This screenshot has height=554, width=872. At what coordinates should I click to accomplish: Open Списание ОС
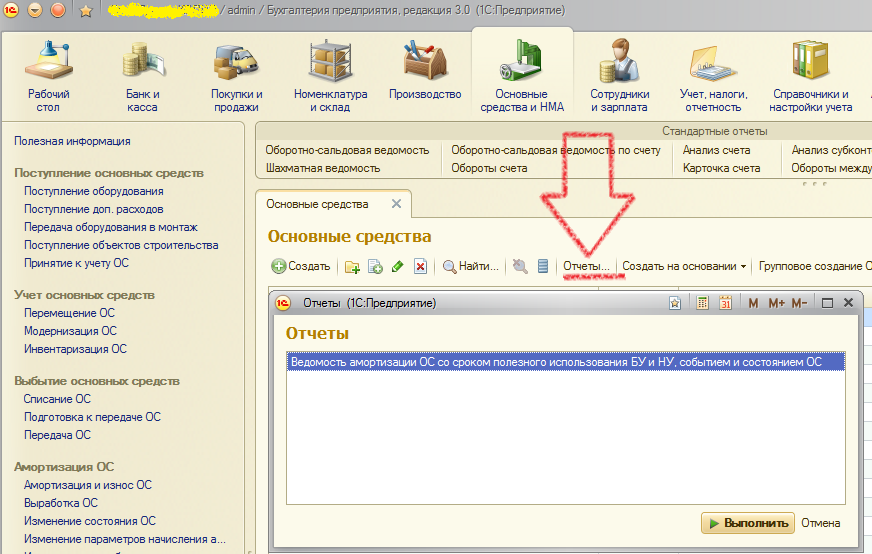pyautogui.click(x=57, y=399)
